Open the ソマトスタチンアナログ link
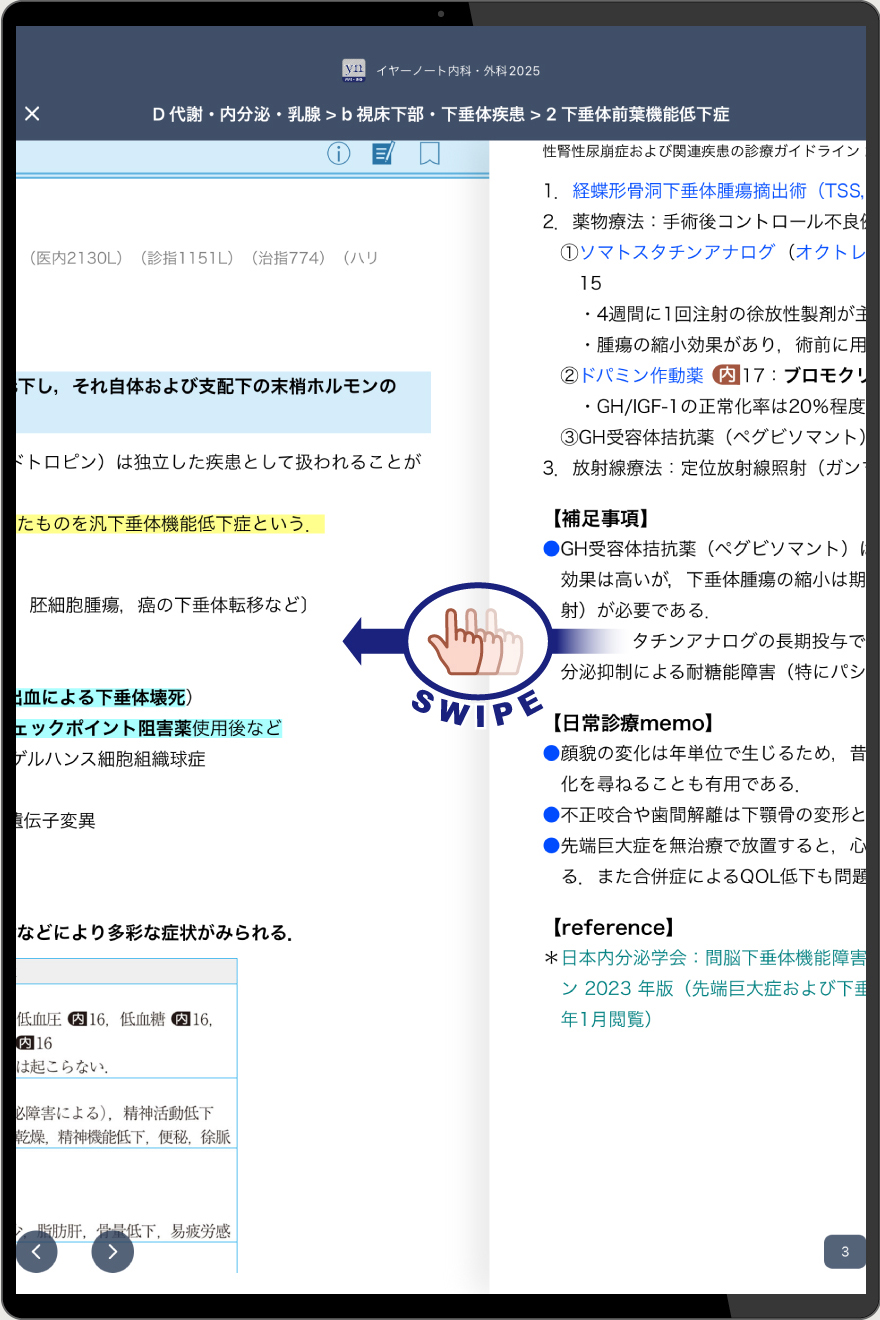Screen dimensions: 880x1320 click(x=677, y=252)
